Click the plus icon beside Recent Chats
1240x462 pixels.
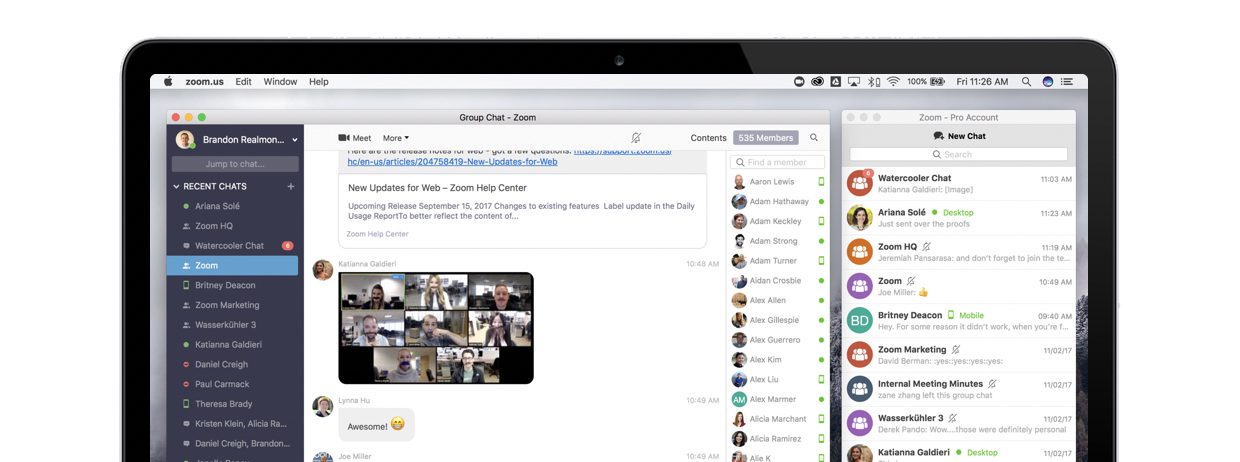[x=291, y=186]
